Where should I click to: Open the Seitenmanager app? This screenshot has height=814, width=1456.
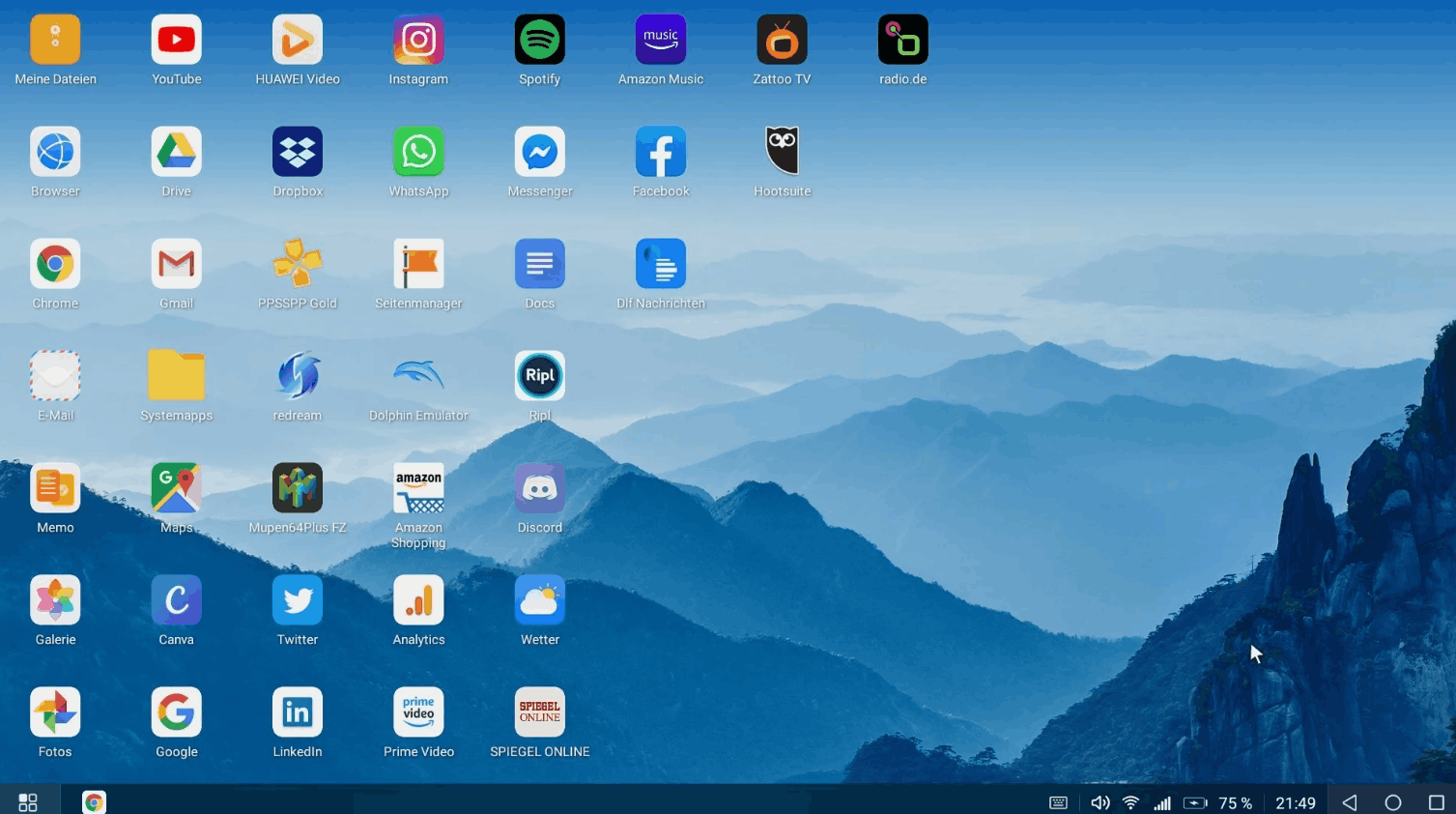[x=418, y=264]
